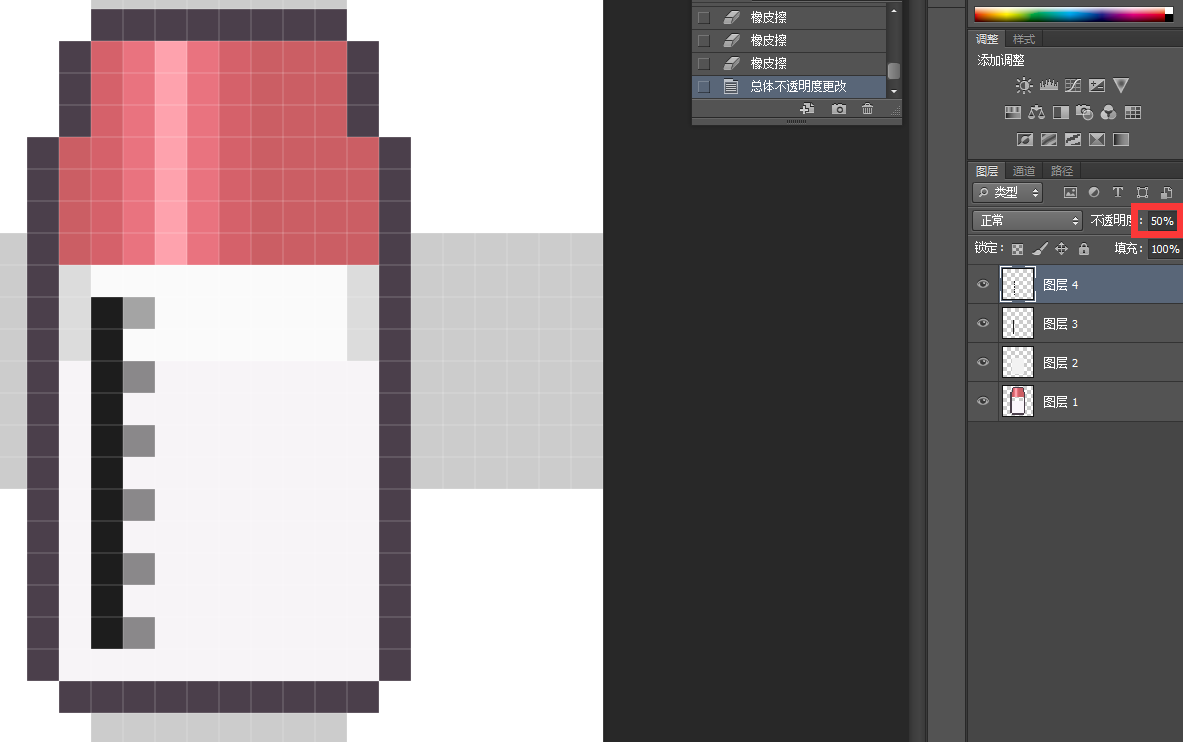Hide 图层 2 using its eye icon

click(983, 362)
